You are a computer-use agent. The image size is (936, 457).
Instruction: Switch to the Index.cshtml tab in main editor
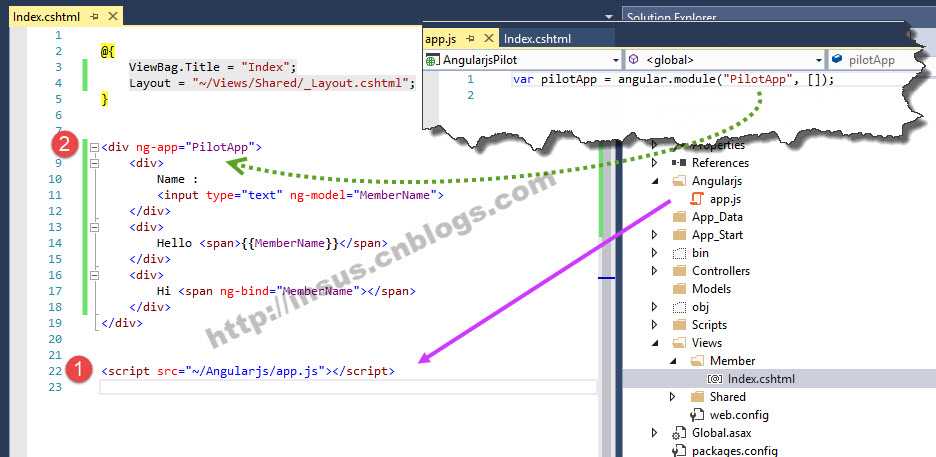pos(46,17)
